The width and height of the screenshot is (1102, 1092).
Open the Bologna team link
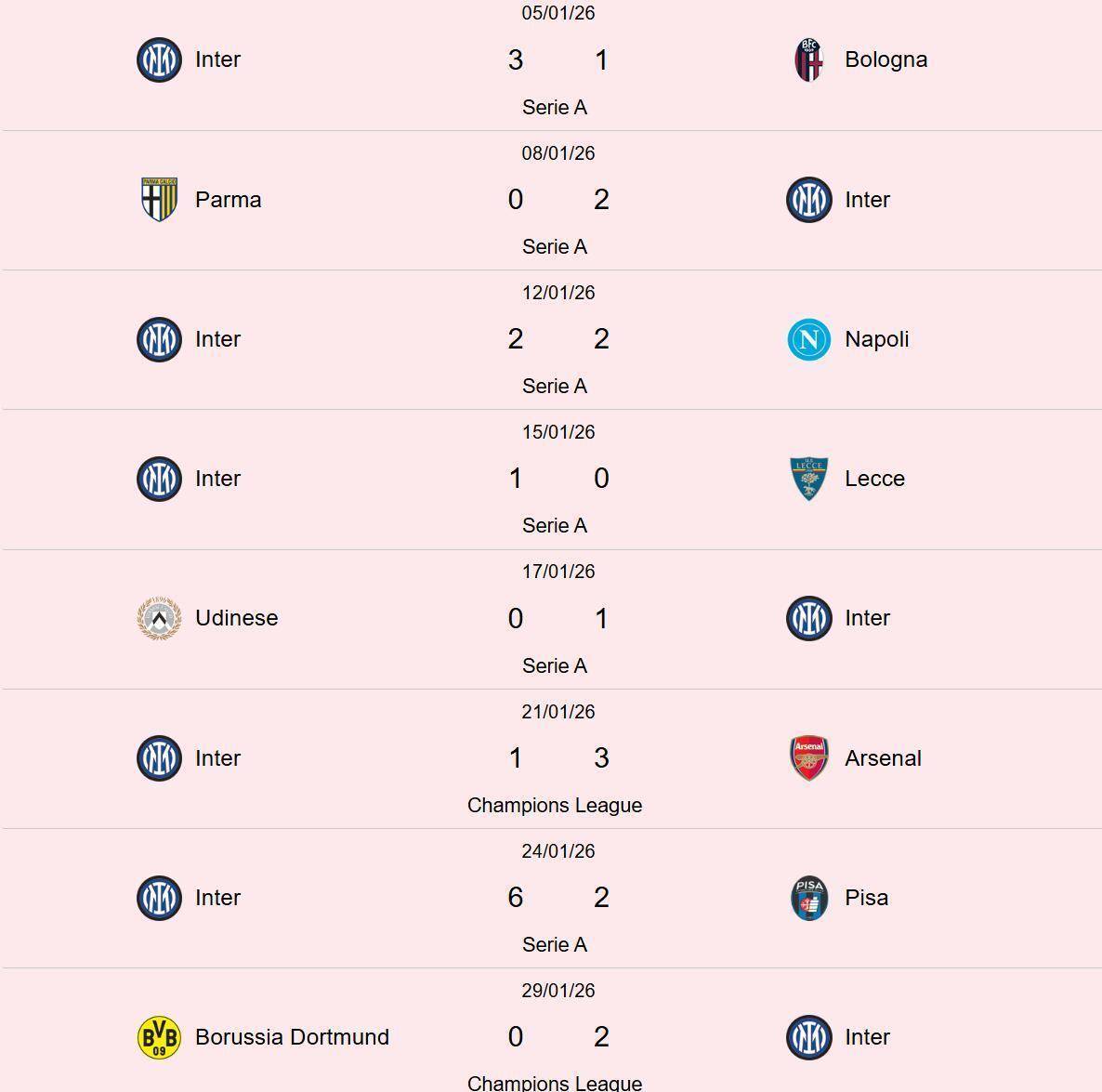tap(886, 59)
